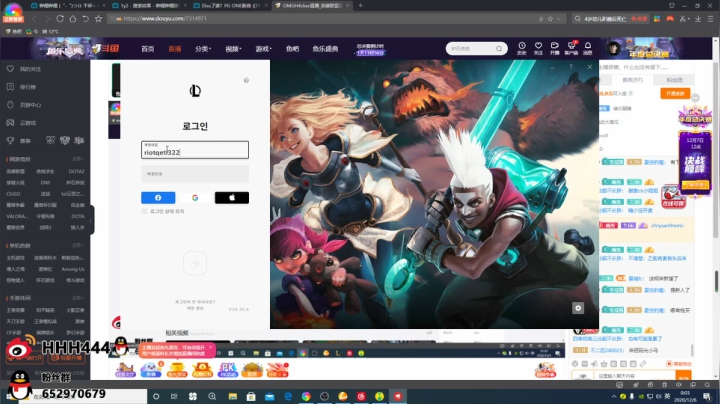Sign in with Google button

click(x=195, y=197)
